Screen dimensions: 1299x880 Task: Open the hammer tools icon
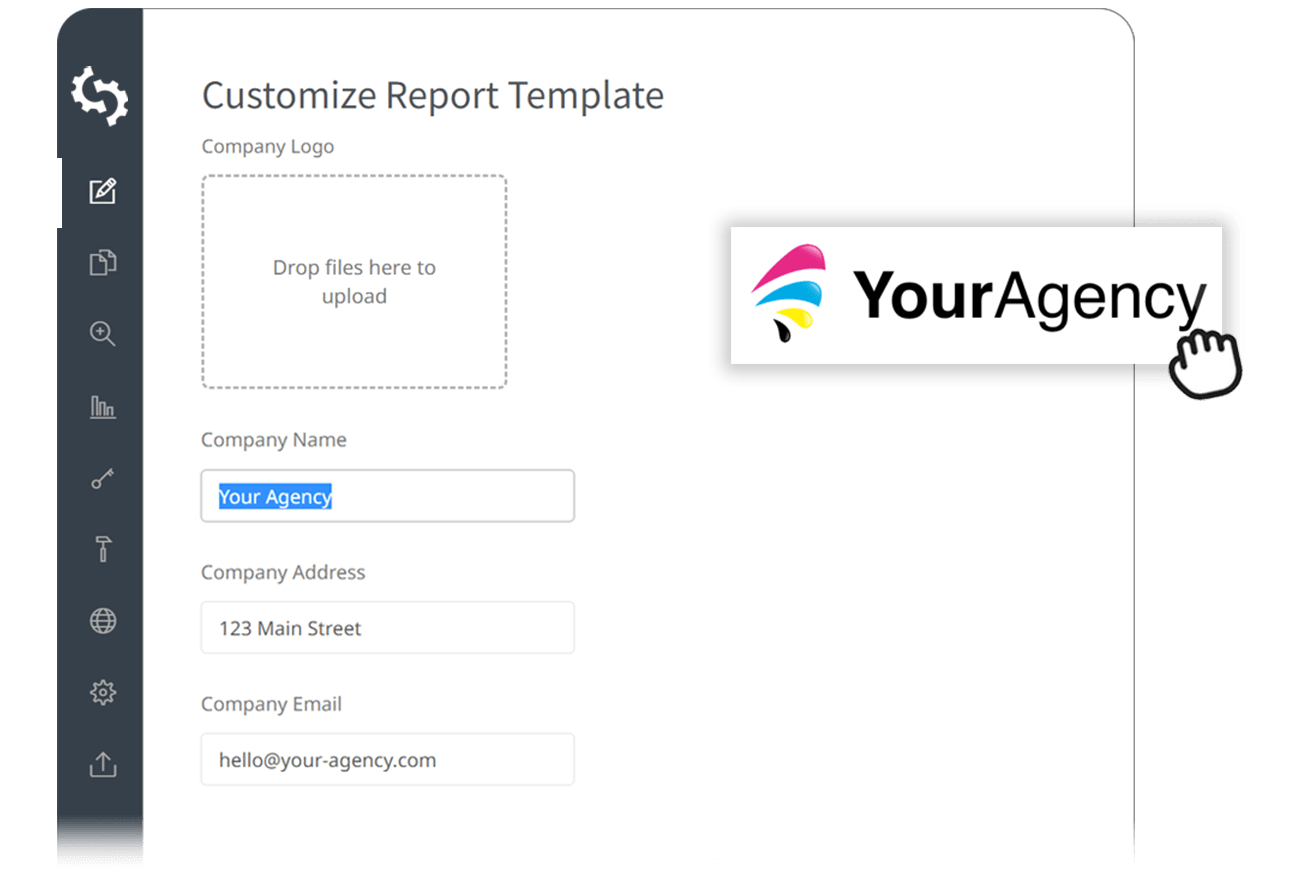click(102, 549)
